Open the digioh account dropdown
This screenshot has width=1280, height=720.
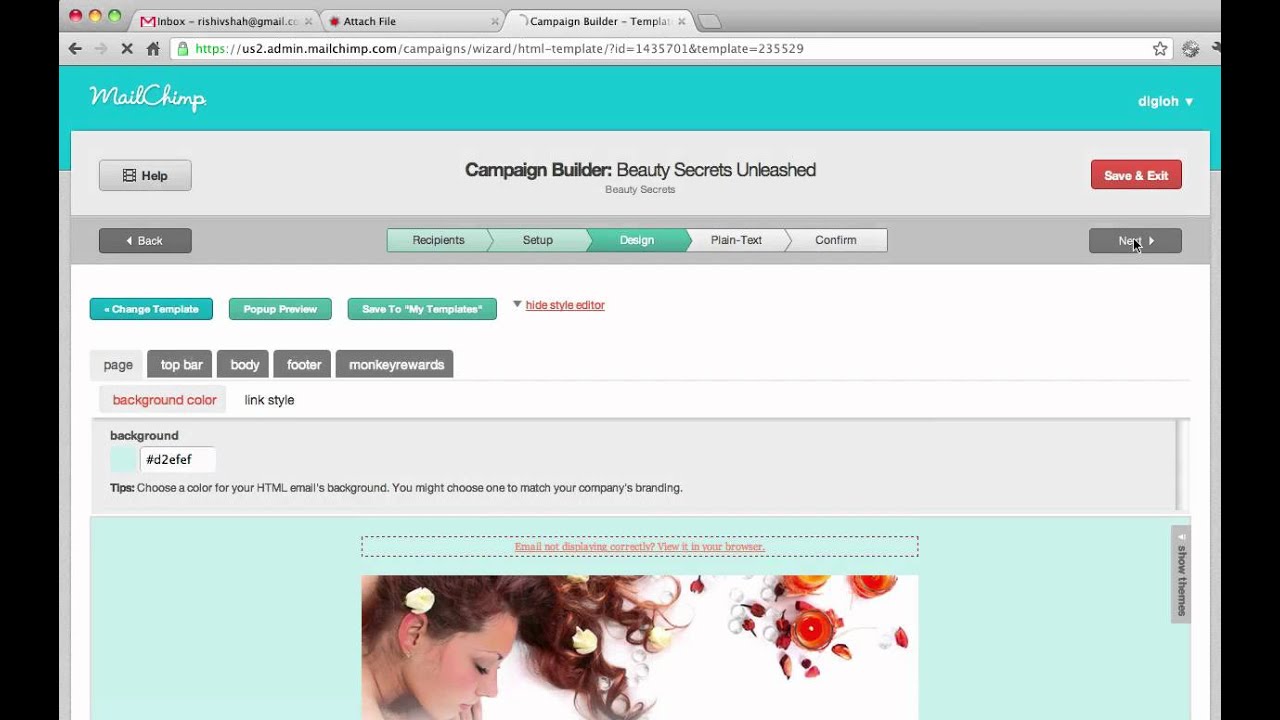click(x=1166, y=101)
